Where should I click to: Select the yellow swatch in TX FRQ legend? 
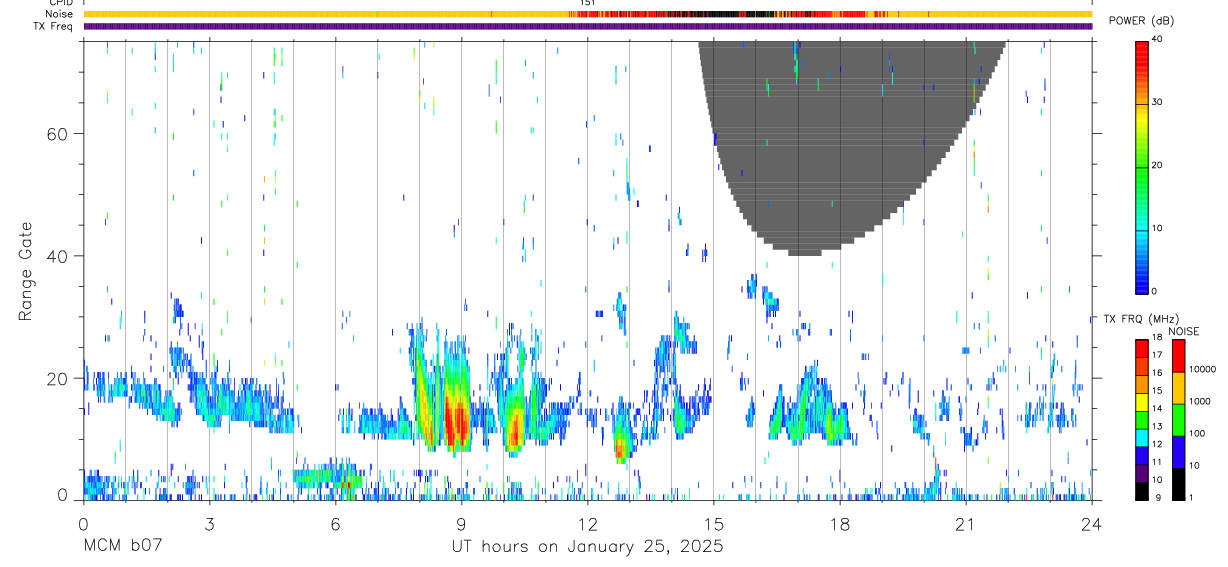(x=1142, y=402)
